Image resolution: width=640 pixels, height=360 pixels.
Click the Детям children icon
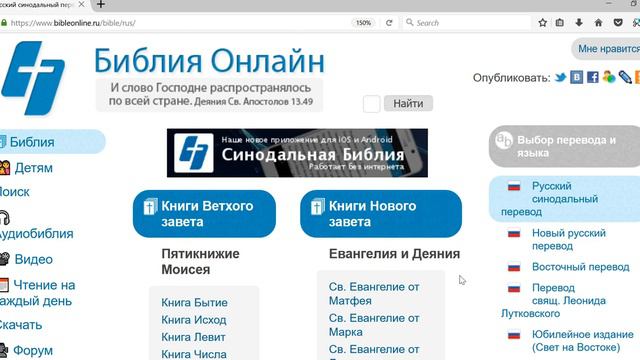(x=4, y=168)
